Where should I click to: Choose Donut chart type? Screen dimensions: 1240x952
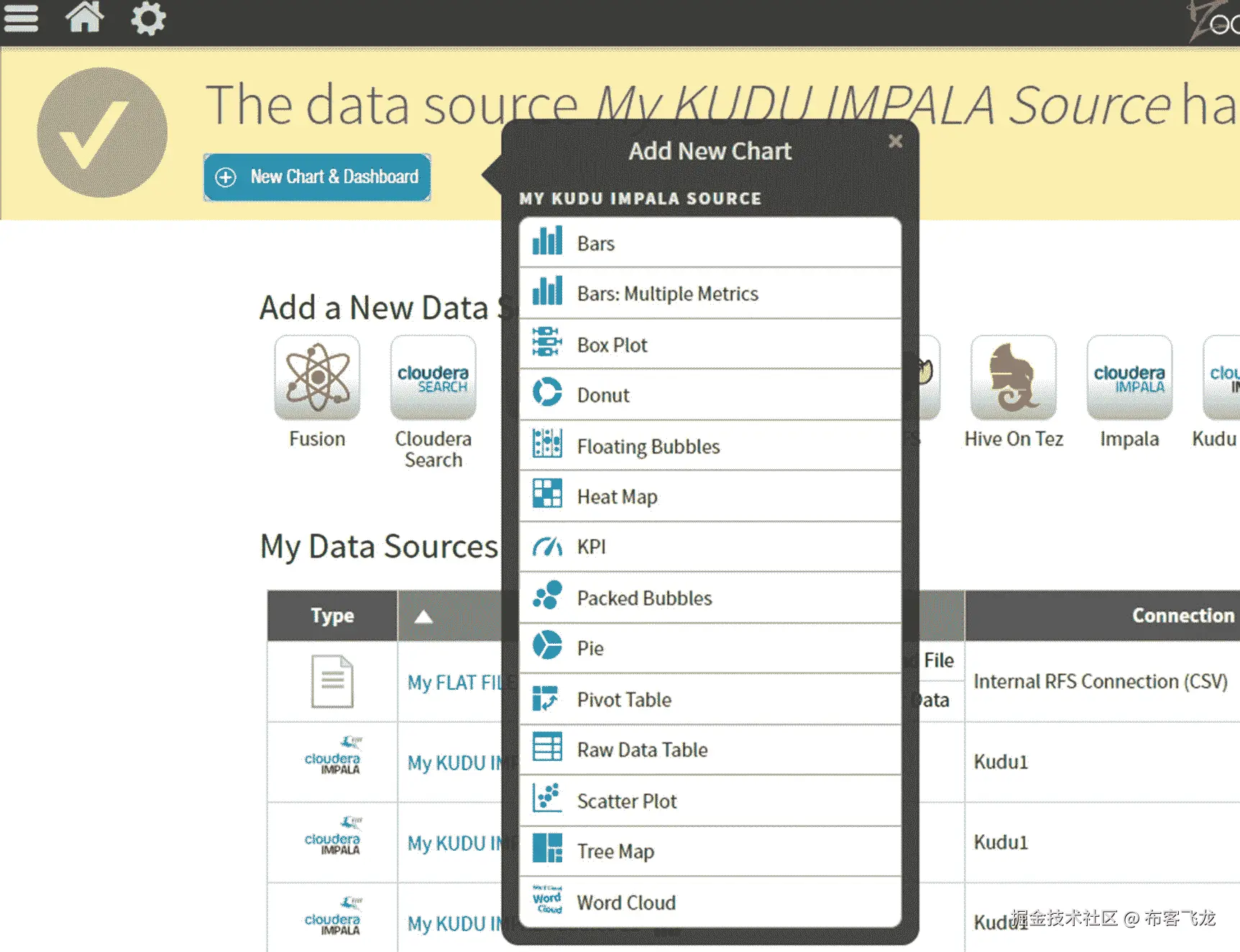(x=710, y=394)
